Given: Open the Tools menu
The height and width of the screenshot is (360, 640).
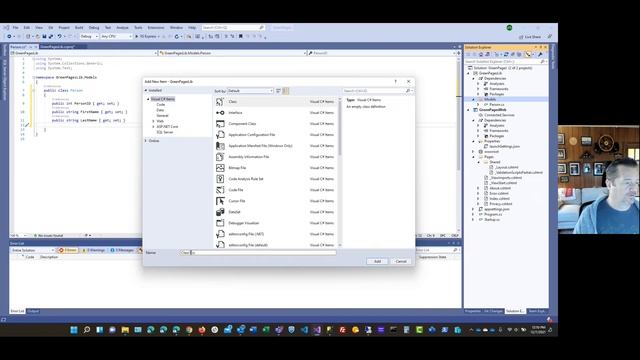Looking at the screenshot, I should pos(138,27).
